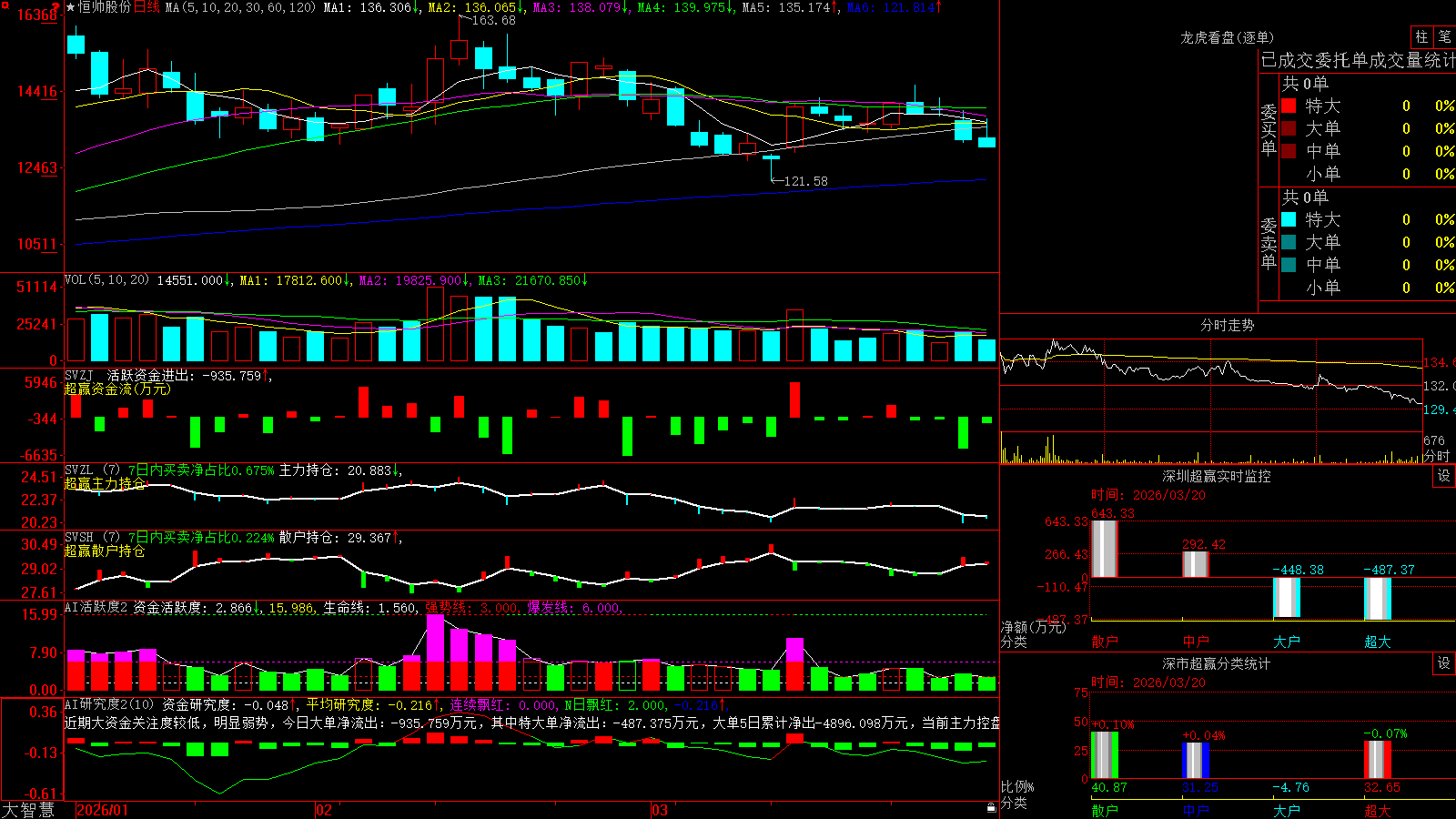Click the 深市超赢分类统计 panel title

click(1217, 663)
